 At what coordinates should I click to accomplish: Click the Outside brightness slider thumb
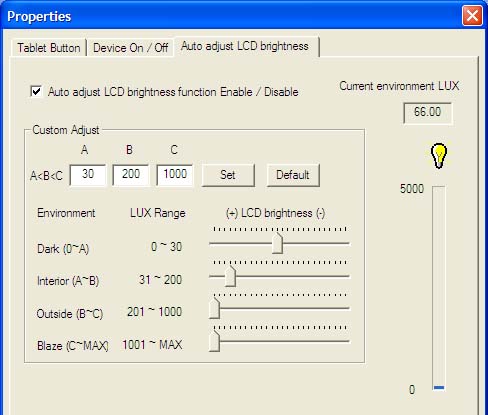[214, 308]
